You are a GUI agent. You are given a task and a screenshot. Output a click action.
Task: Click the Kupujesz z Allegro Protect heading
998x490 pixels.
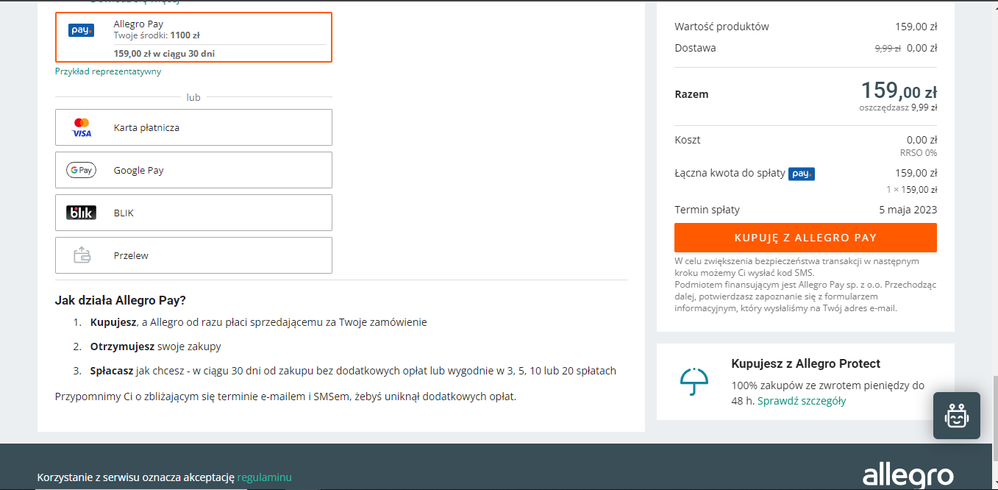pyautogui.click(x=806, y=364)
